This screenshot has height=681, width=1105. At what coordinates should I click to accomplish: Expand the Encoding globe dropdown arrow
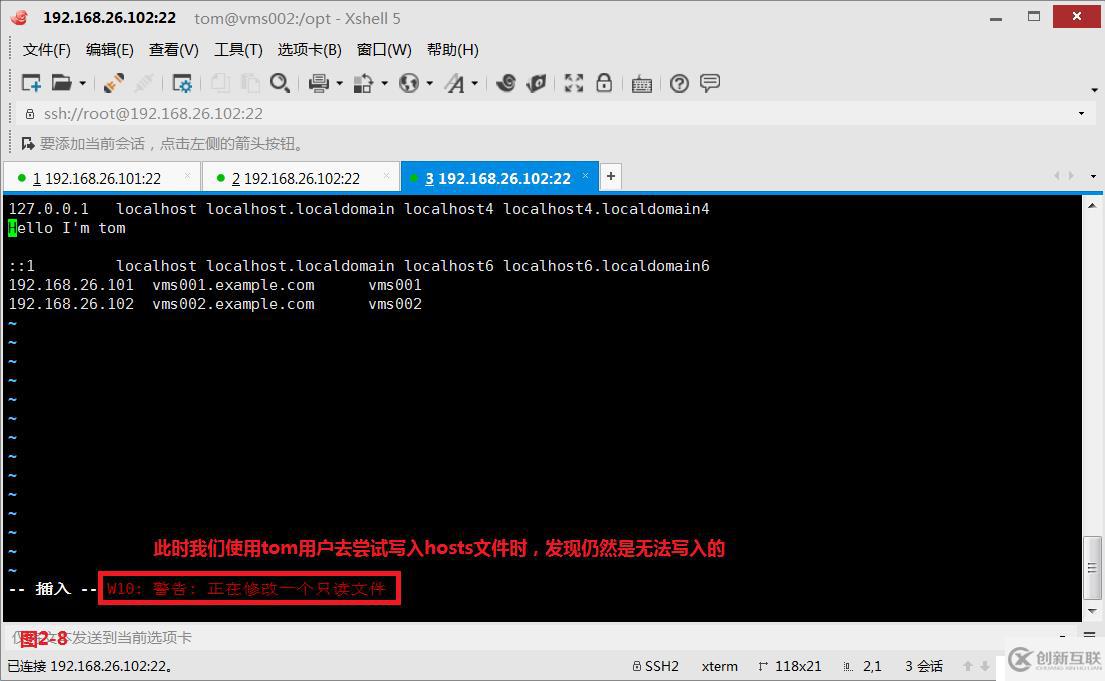point(430,84)
